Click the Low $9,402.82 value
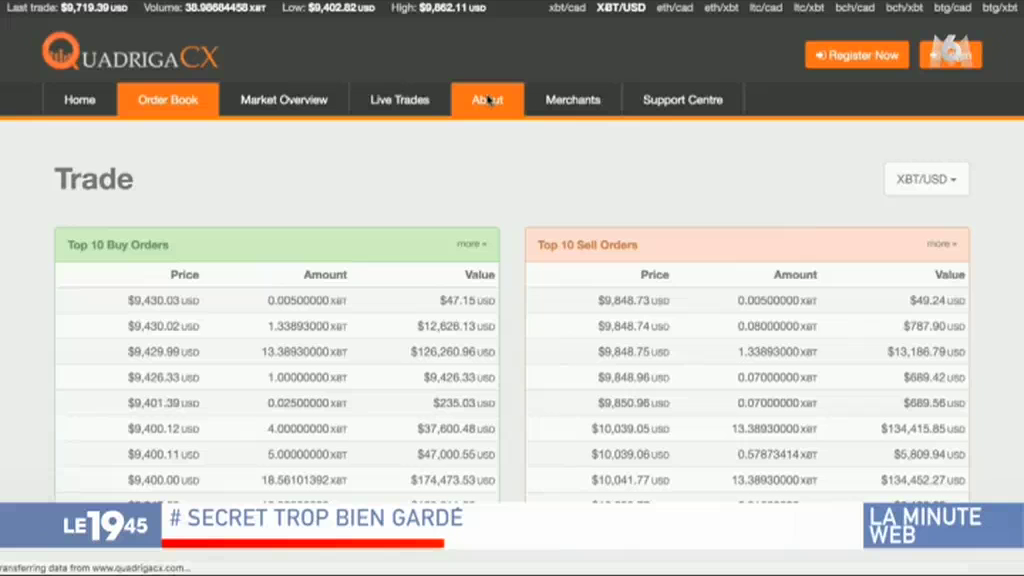 point(341,8)
